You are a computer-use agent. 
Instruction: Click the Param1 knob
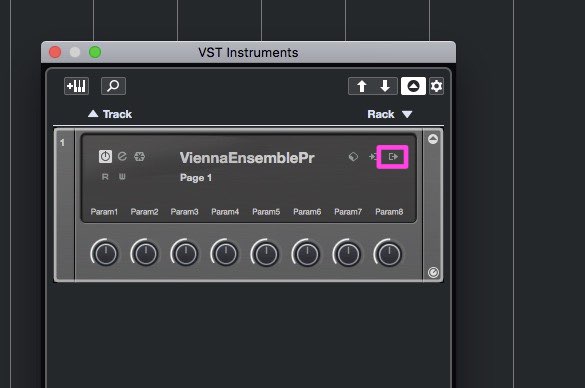pyautogui.click(x=106, y=254)
